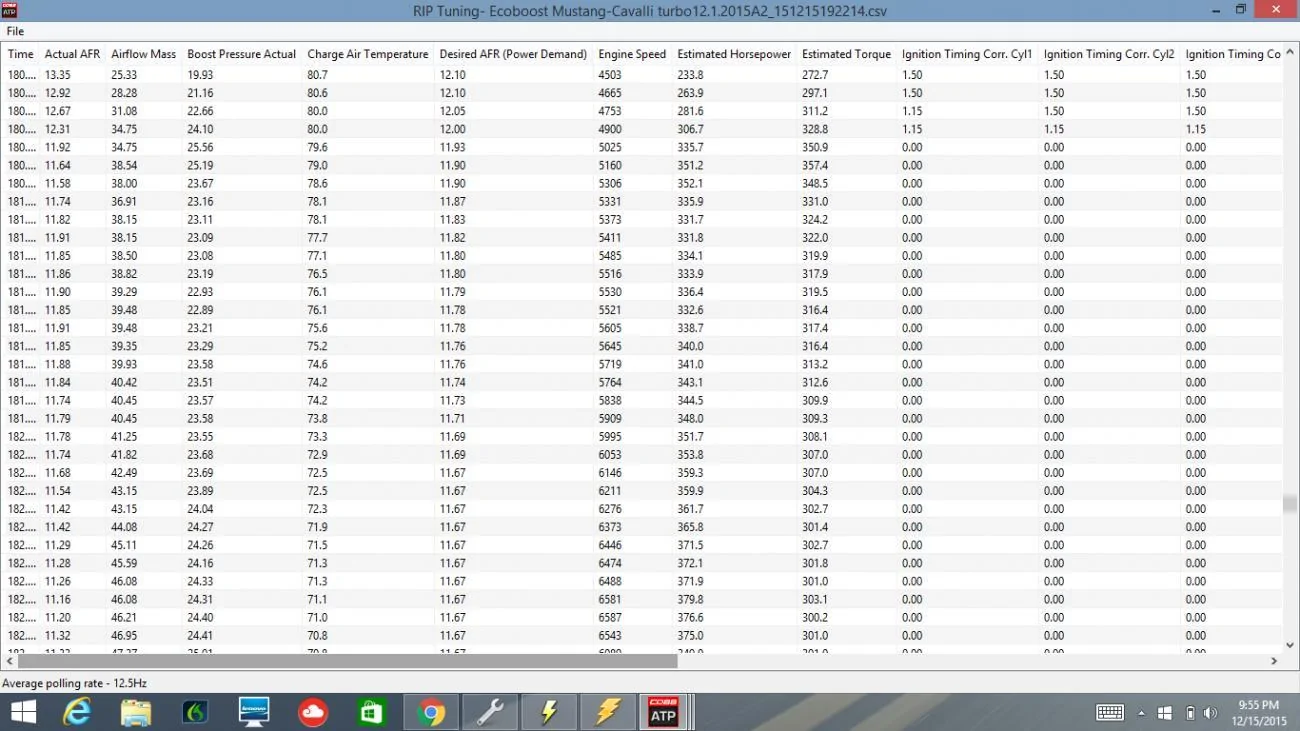
Task: Click the Estimated Horsepower column header
Action: coord(734,54)
